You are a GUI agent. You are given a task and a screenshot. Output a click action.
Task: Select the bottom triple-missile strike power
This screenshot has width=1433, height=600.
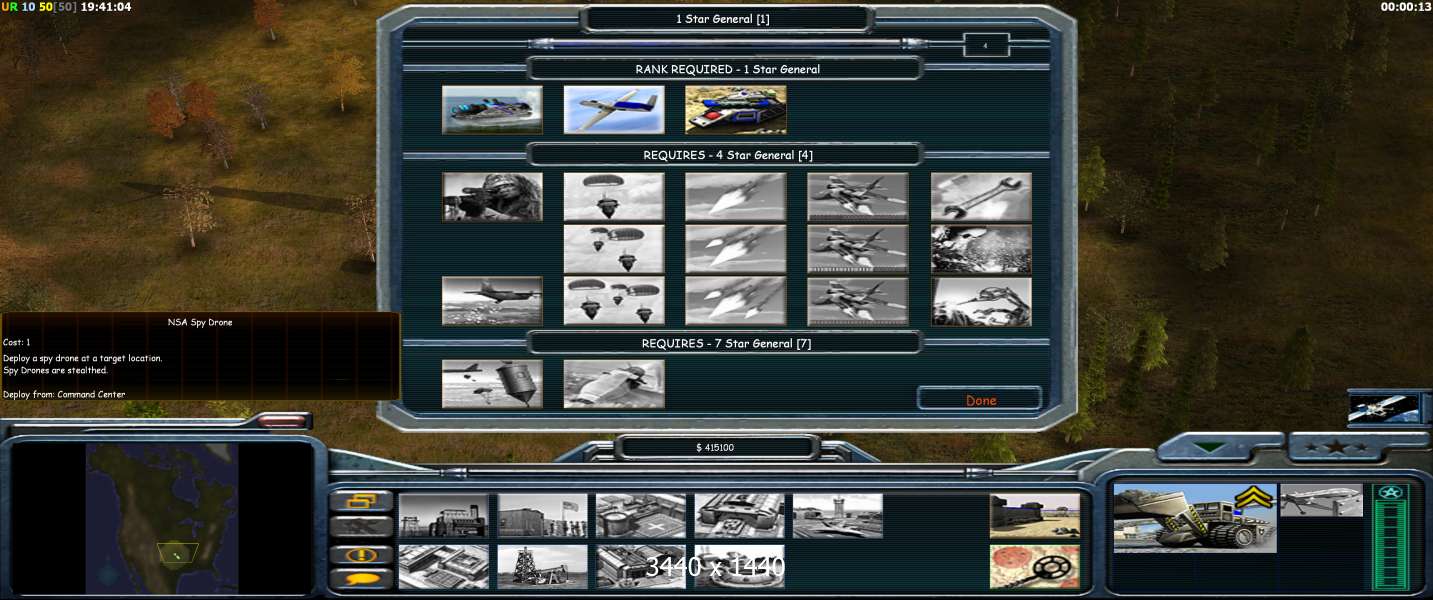click(x=736, y=301)
